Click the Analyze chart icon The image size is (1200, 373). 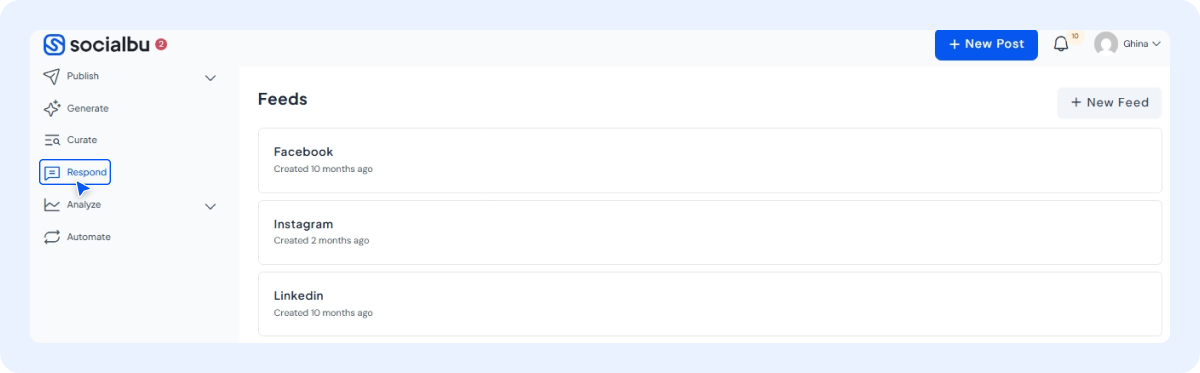tap(52, 204)
